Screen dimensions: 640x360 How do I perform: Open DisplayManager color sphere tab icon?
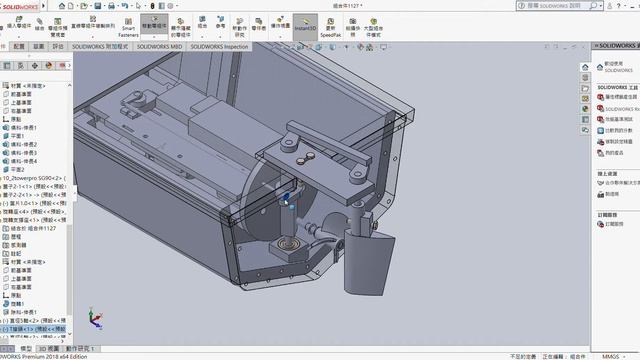49,65
